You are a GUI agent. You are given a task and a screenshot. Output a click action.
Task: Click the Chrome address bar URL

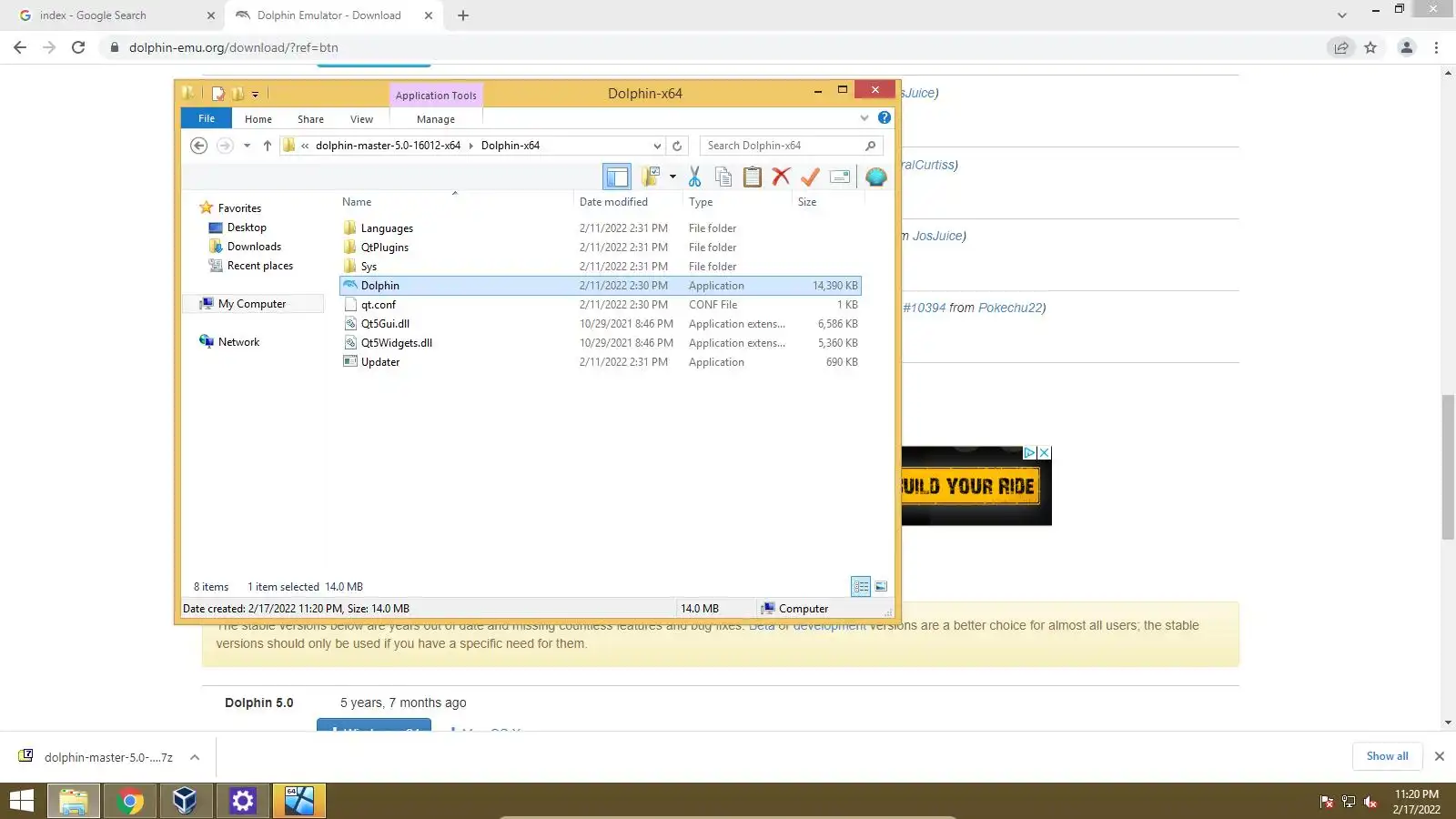click(x=234, y=47)
